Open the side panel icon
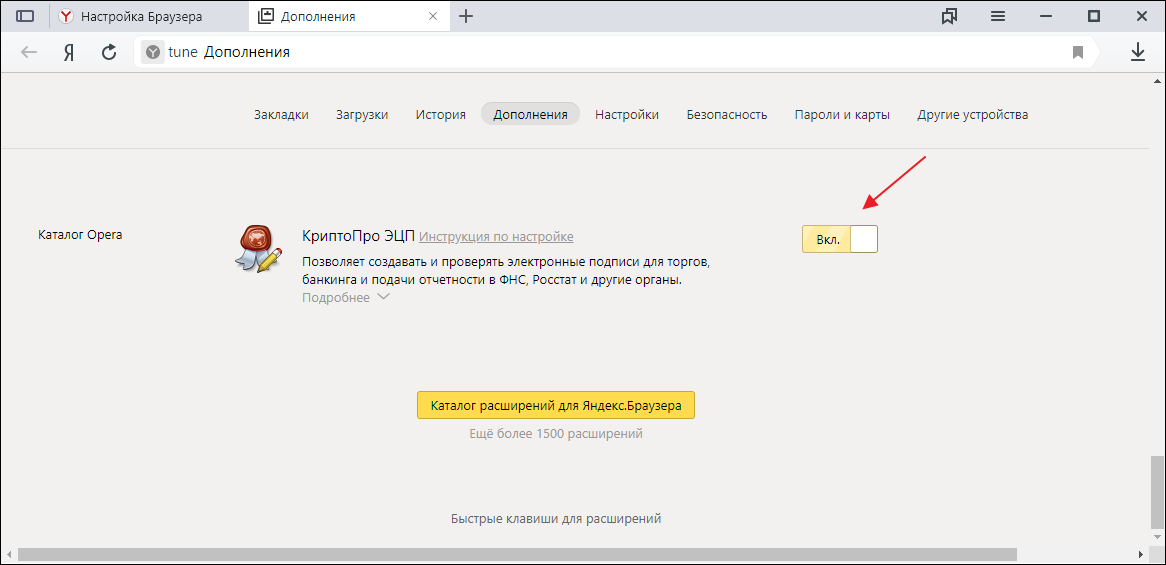The image size is (1166, 565). [x=25, y=16]
